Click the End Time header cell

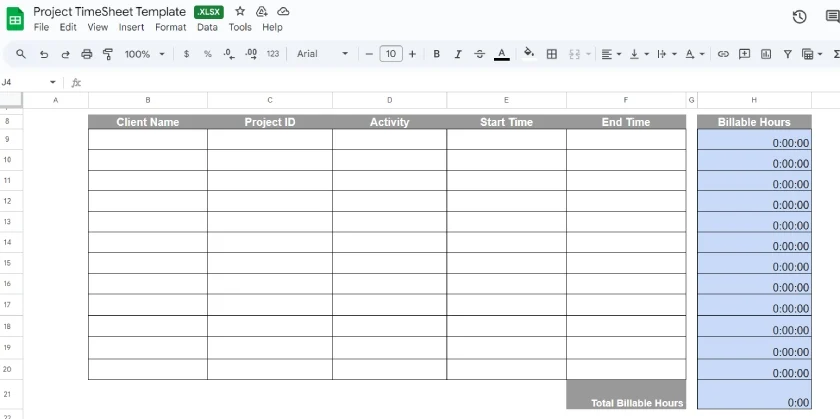626,122
